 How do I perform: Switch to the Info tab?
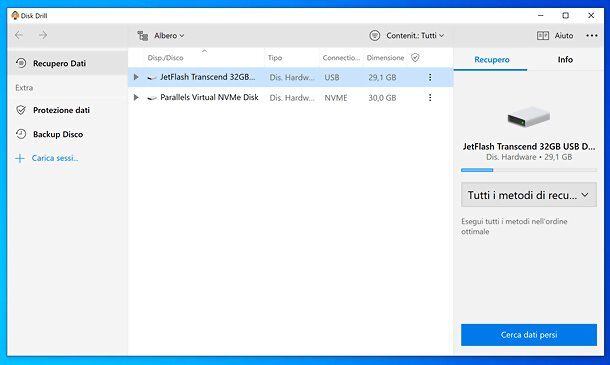coord(565,60)
